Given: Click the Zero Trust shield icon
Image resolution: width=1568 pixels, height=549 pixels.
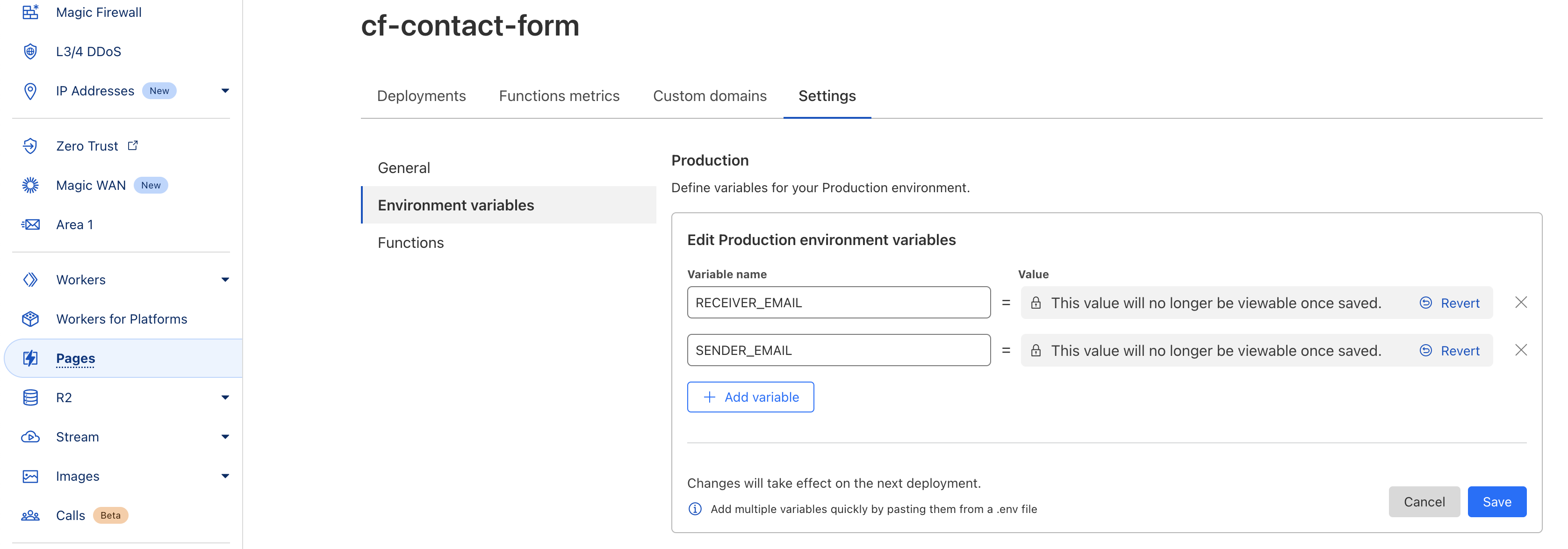Looking at the screenshot, I should point(30,145).
